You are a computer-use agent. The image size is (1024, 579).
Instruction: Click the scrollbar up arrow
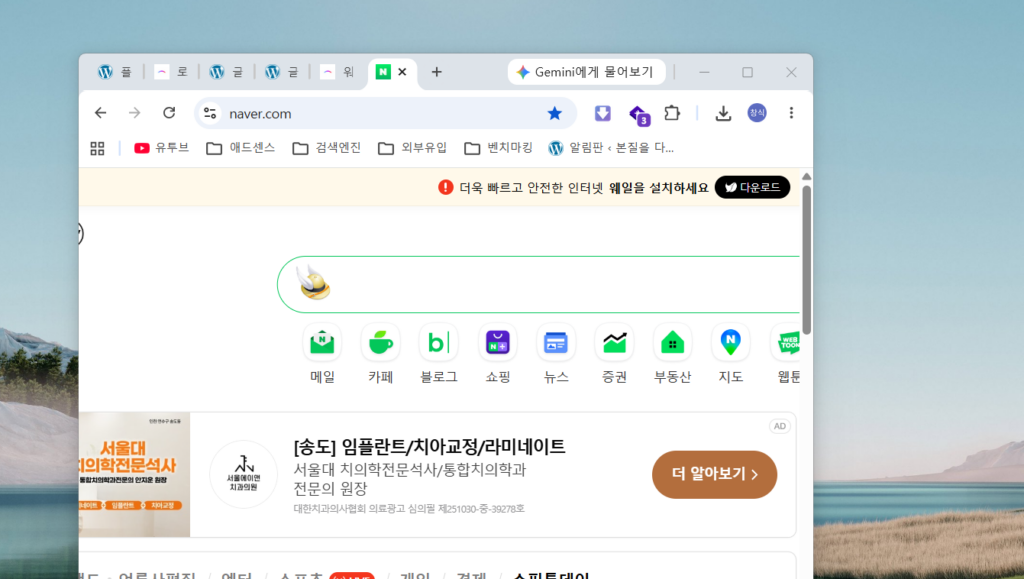pos(807,176)
